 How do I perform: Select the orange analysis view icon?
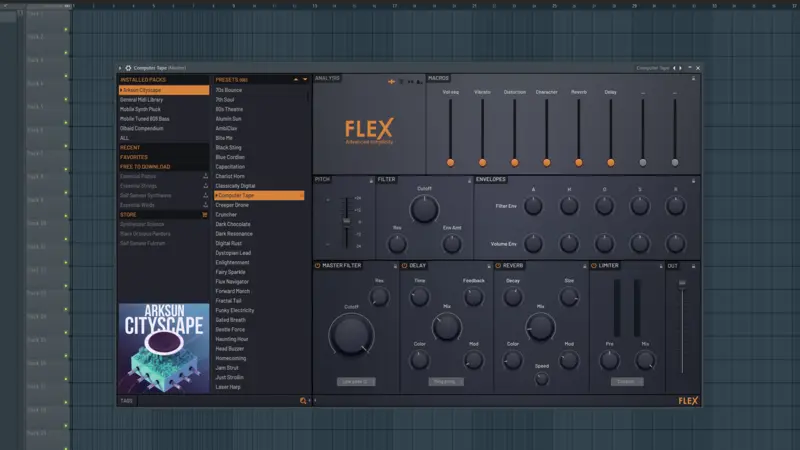[x=391, y=82]
